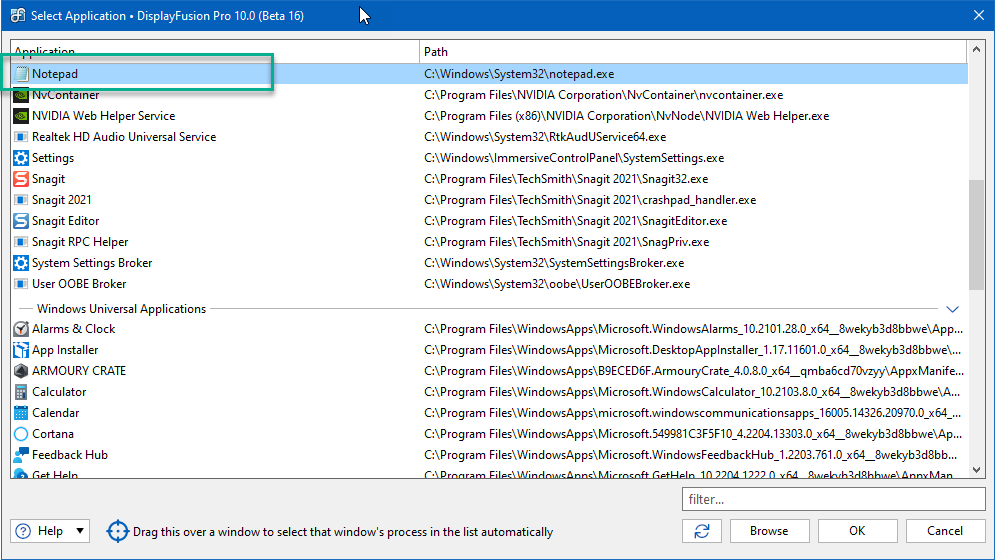Viewport: 995px width, 560px height.
Task: Click the System Settings Broker gear icon
Action: [21, 262]
